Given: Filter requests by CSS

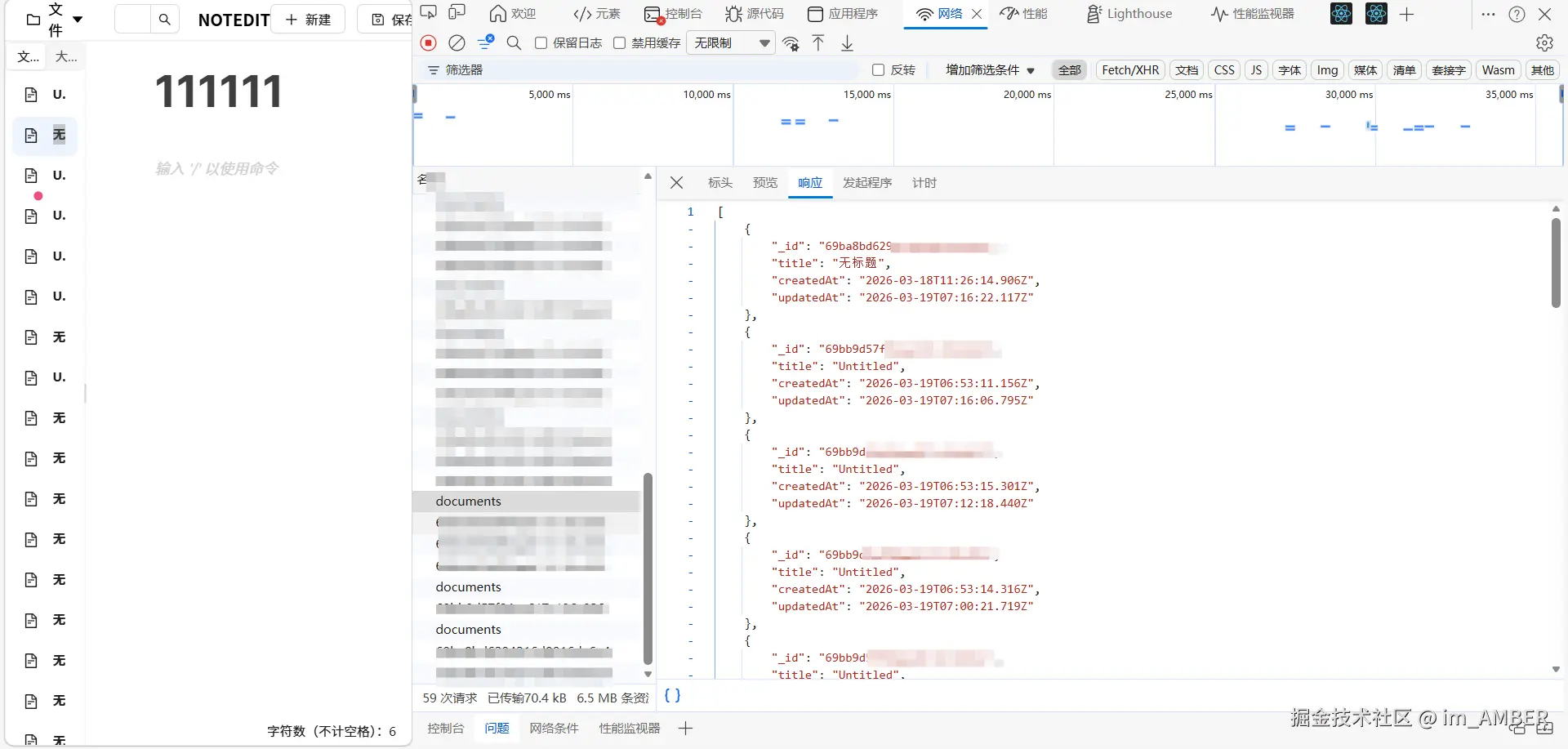Looking at the screenshot, I should (x=1224, y=70).
